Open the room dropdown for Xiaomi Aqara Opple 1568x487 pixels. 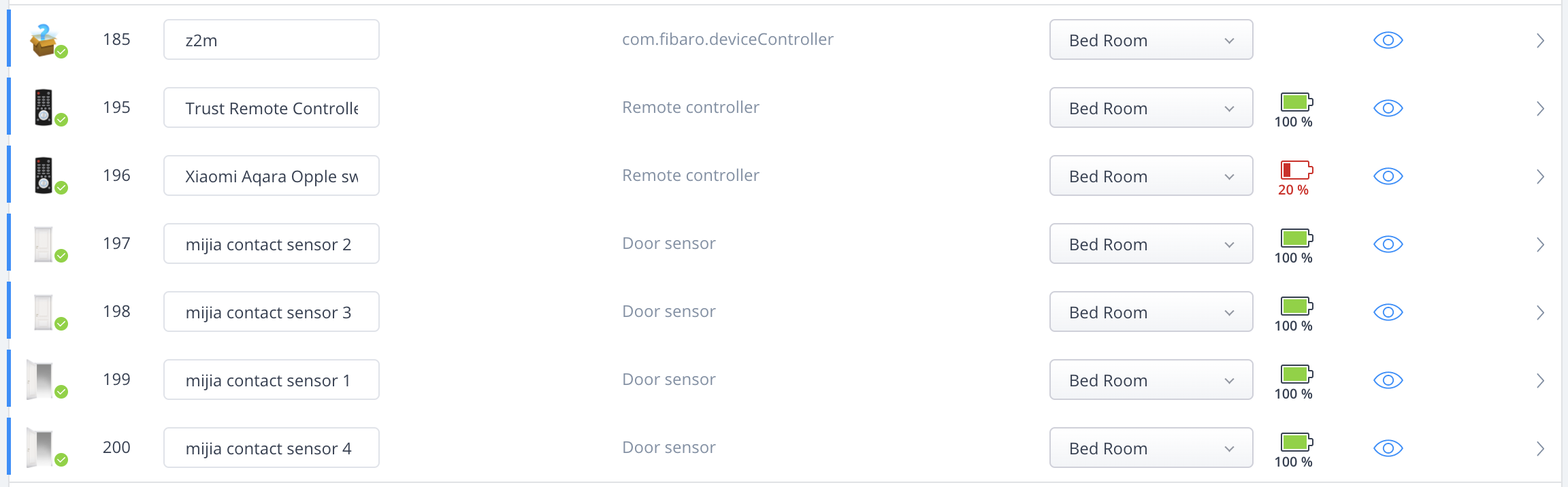pyautogui.click(x=1151, y=175)
